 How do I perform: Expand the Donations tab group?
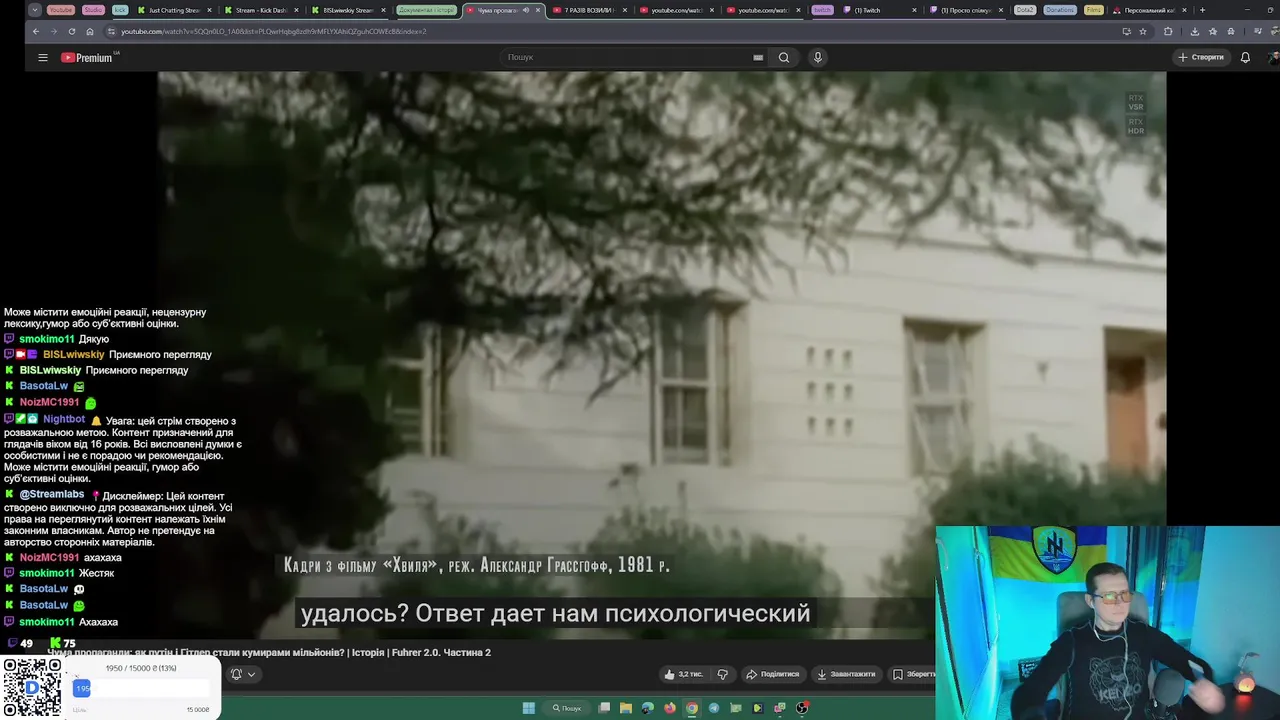[1059, 10]
